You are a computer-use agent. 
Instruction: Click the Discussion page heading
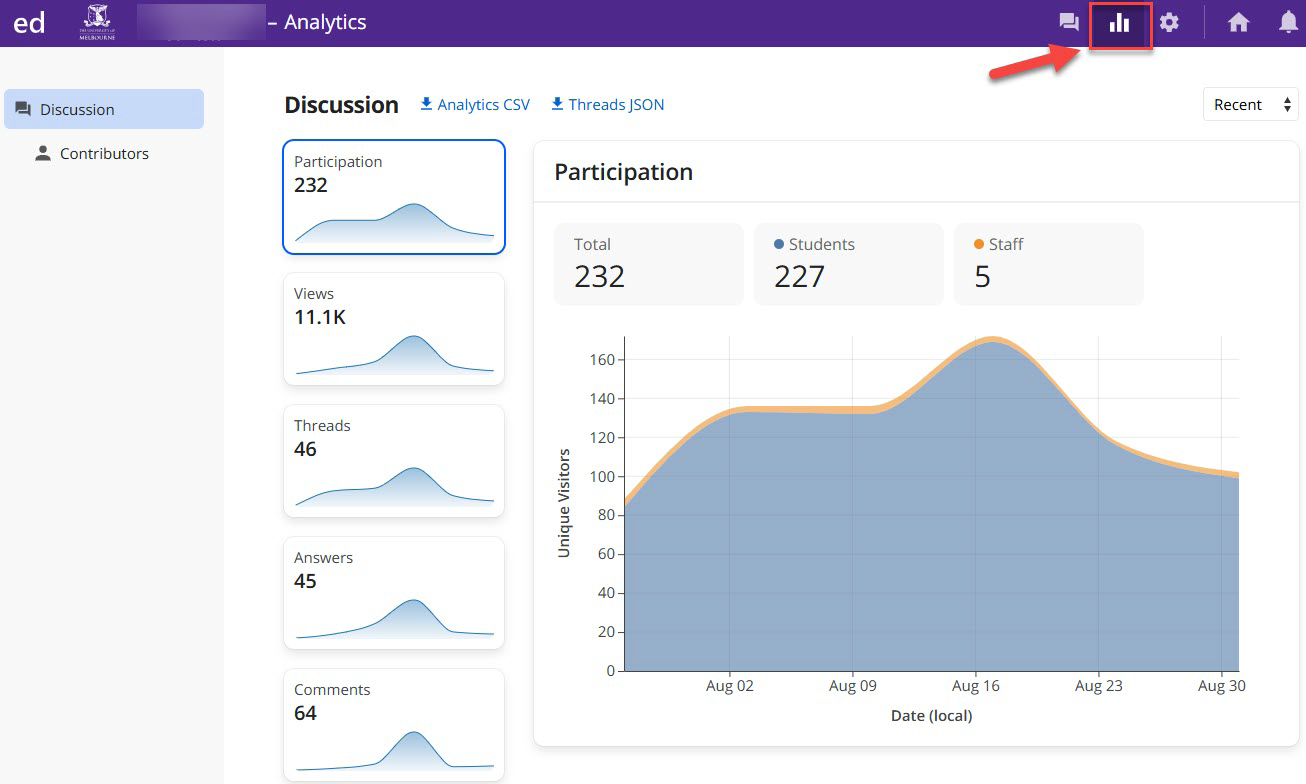(342, 105)
